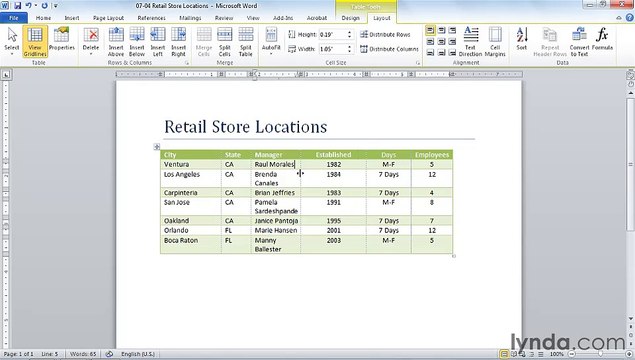This screenshot has width=635, height=360.
Task: Open the Select table dropdown
Action: click(x=12, y=42)
